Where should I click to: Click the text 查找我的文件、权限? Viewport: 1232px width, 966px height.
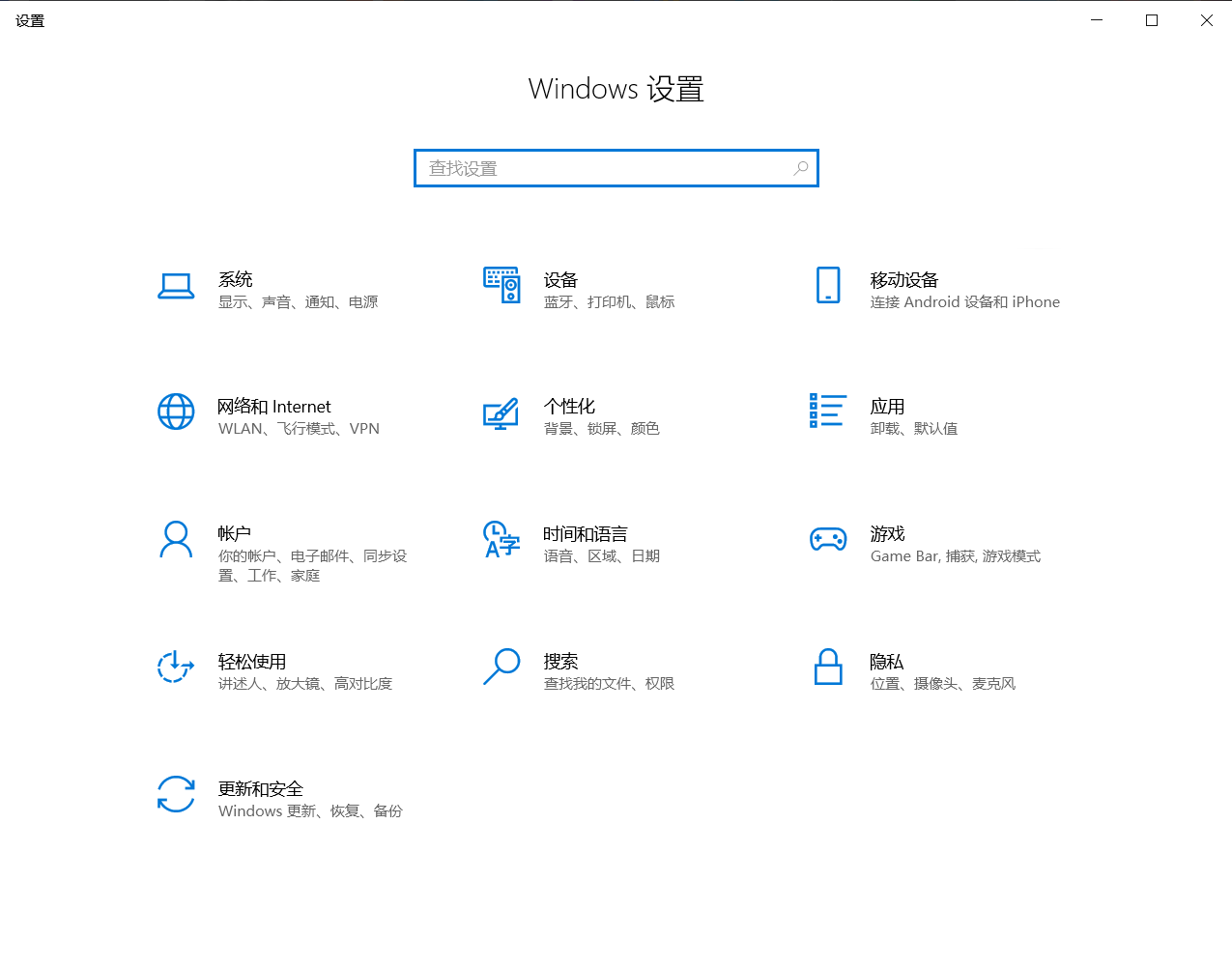[609, 684]
